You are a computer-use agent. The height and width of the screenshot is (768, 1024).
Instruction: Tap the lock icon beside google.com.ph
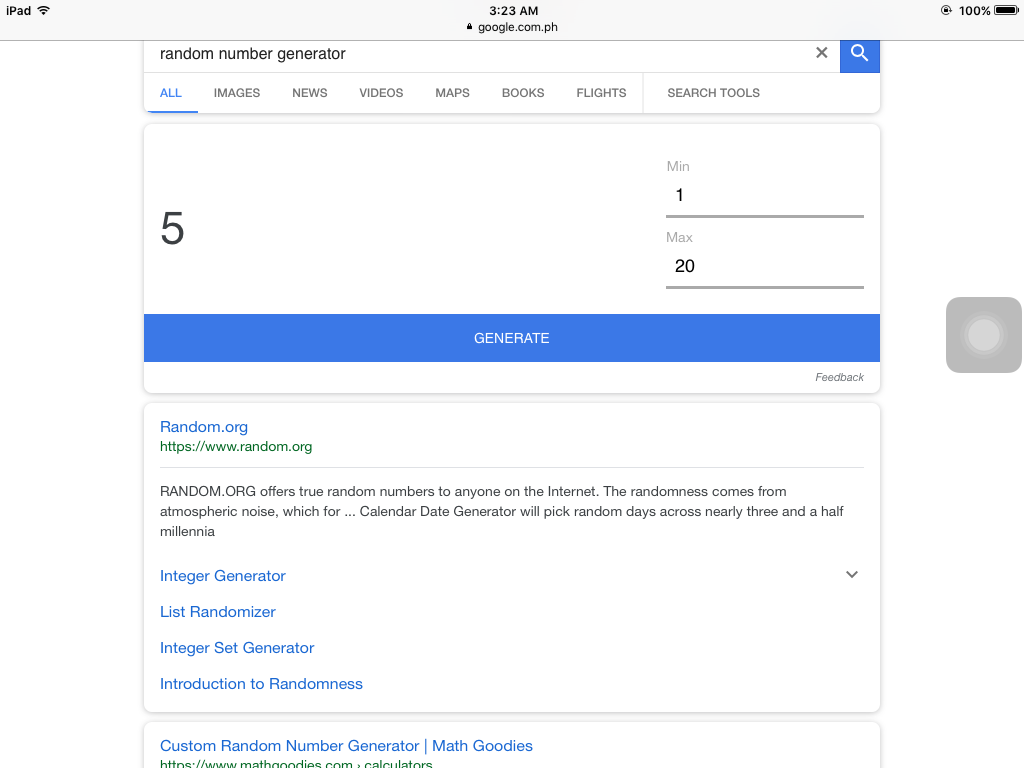(x=469, y=27)
